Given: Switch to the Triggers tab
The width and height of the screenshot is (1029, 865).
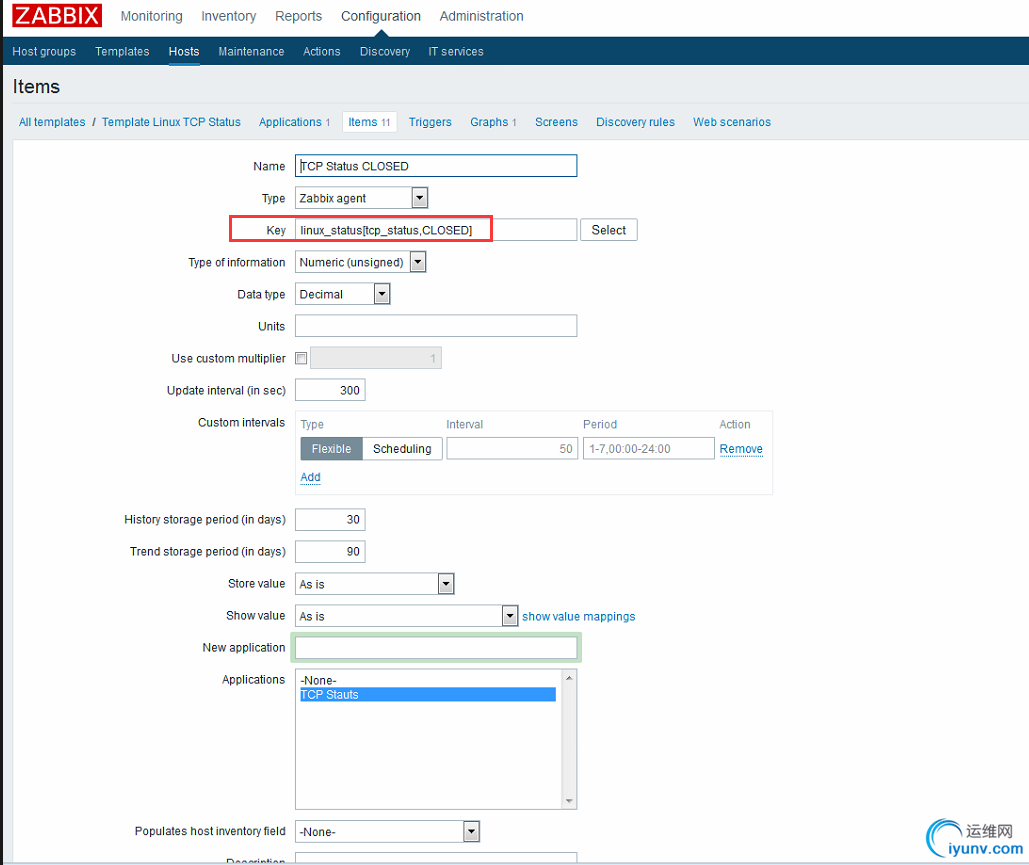Looking at the screenshot, I should [430, 122].
